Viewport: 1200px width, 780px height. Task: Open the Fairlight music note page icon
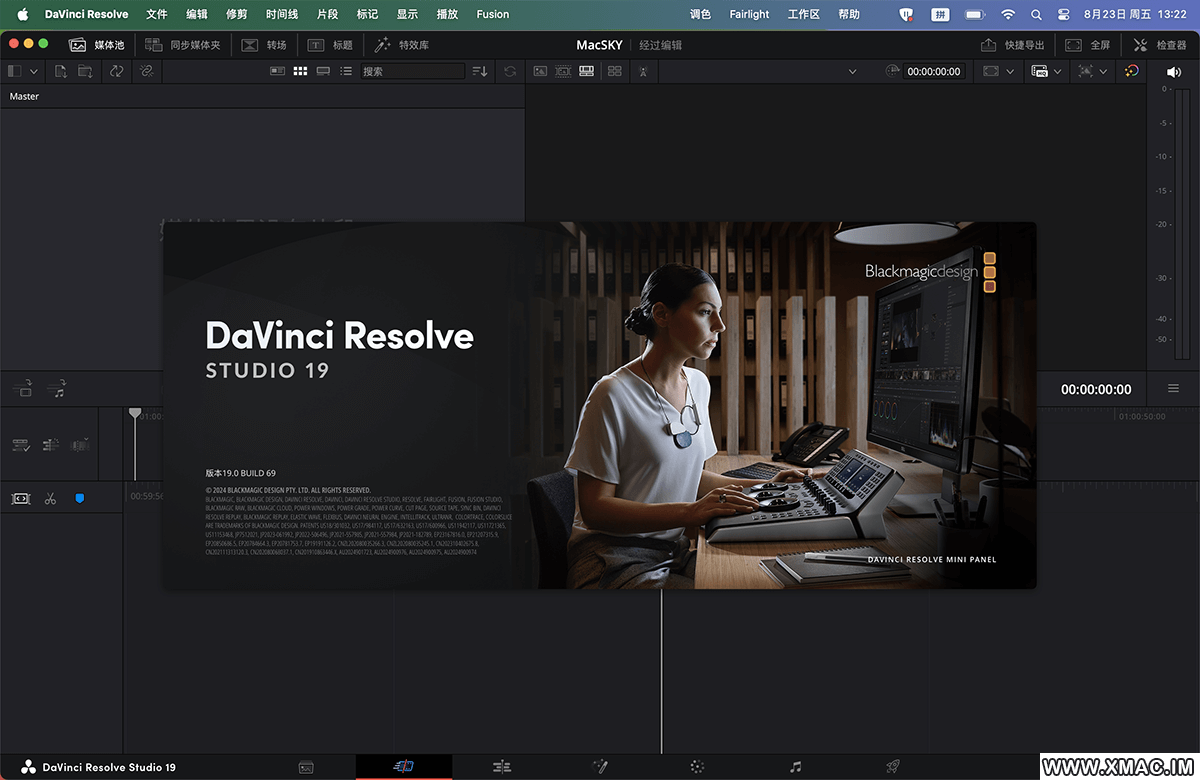(795, 767)
